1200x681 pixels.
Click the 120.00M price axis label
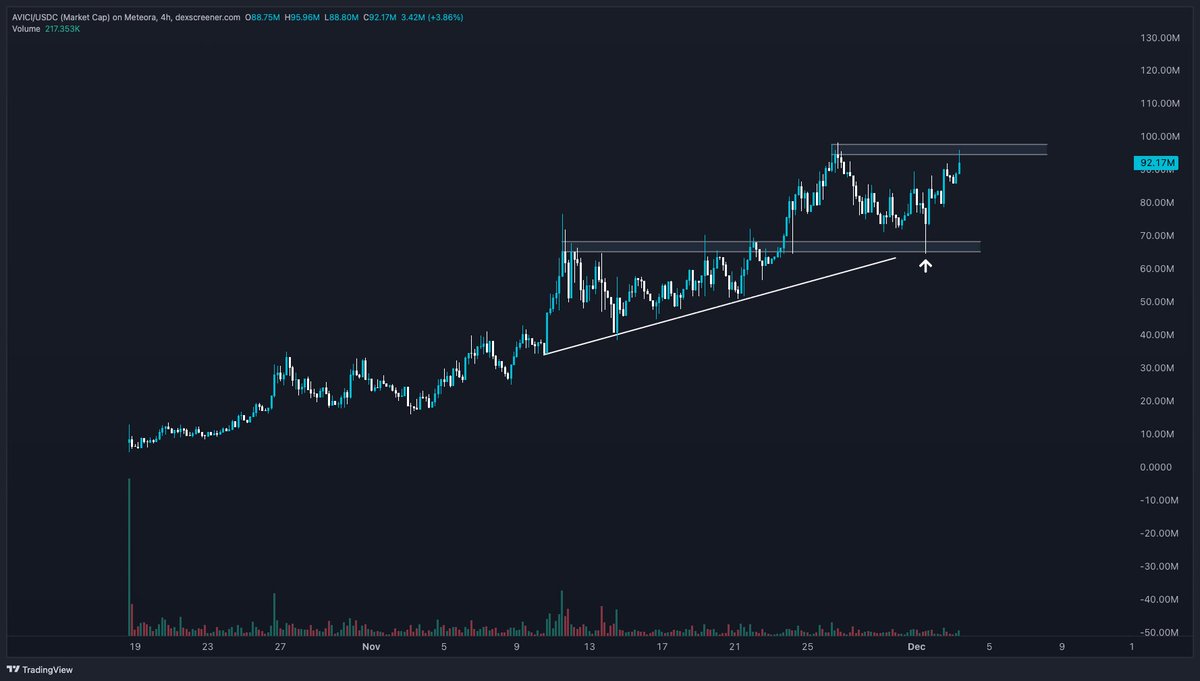[1159, 70]
